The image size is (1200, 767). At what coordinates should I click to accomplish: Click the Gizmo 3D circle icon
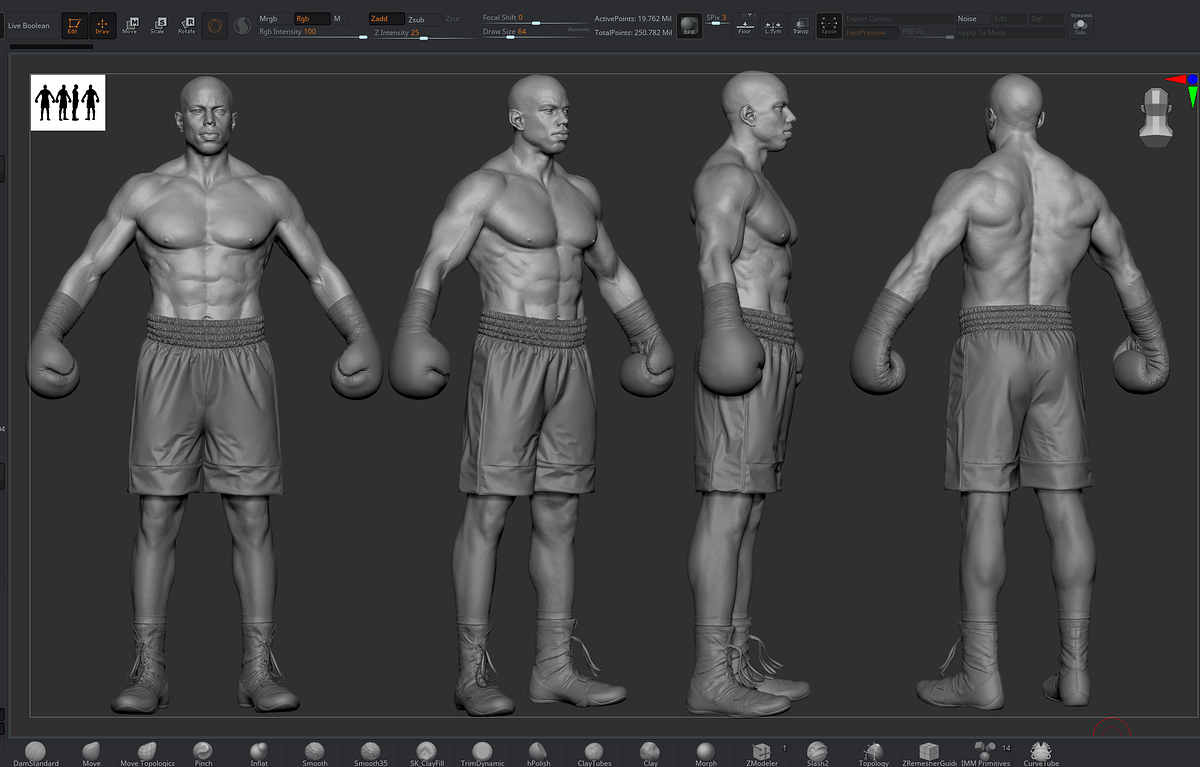point(215,25)
